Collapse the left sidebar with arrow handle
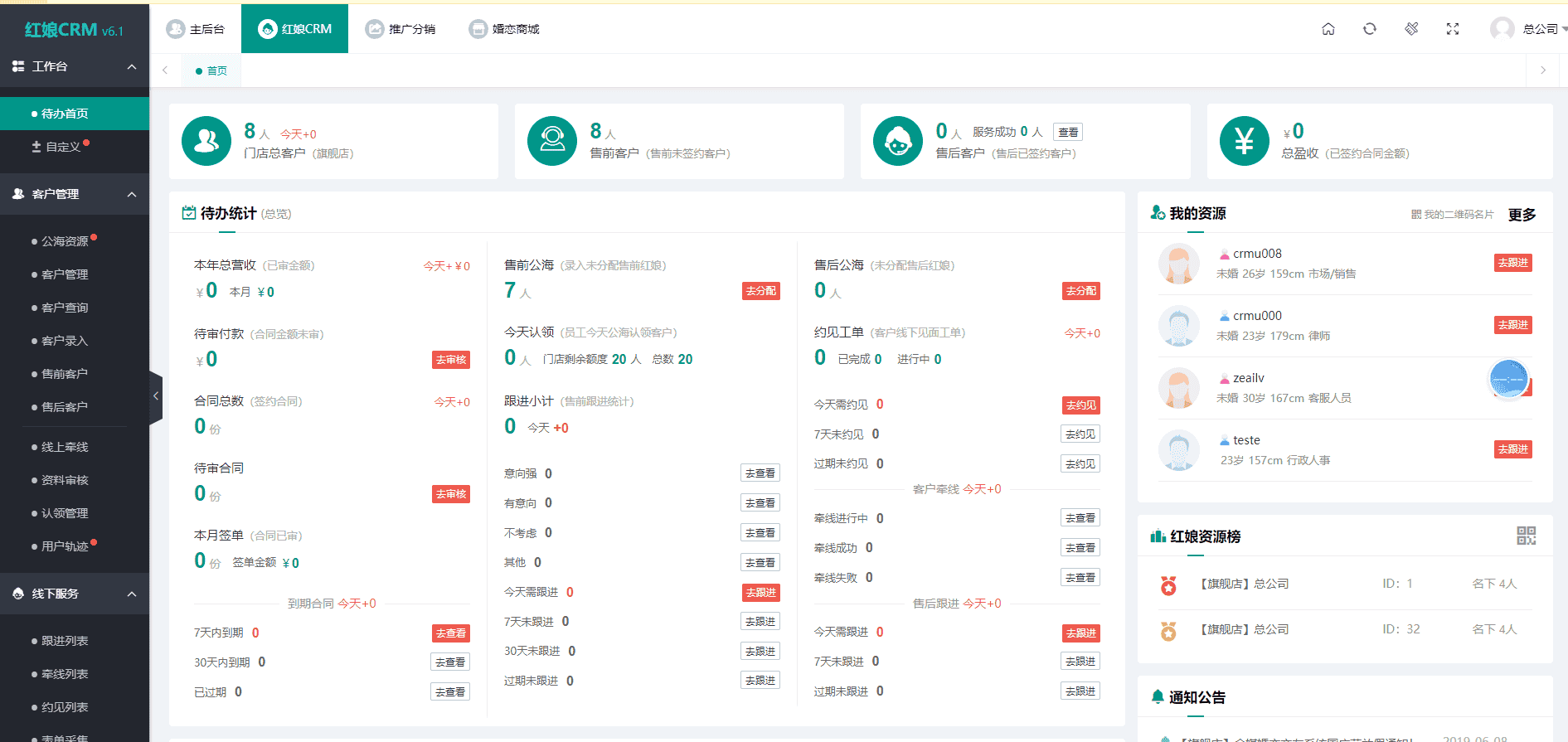This screenshot has height=742, width=1568. 156,396
